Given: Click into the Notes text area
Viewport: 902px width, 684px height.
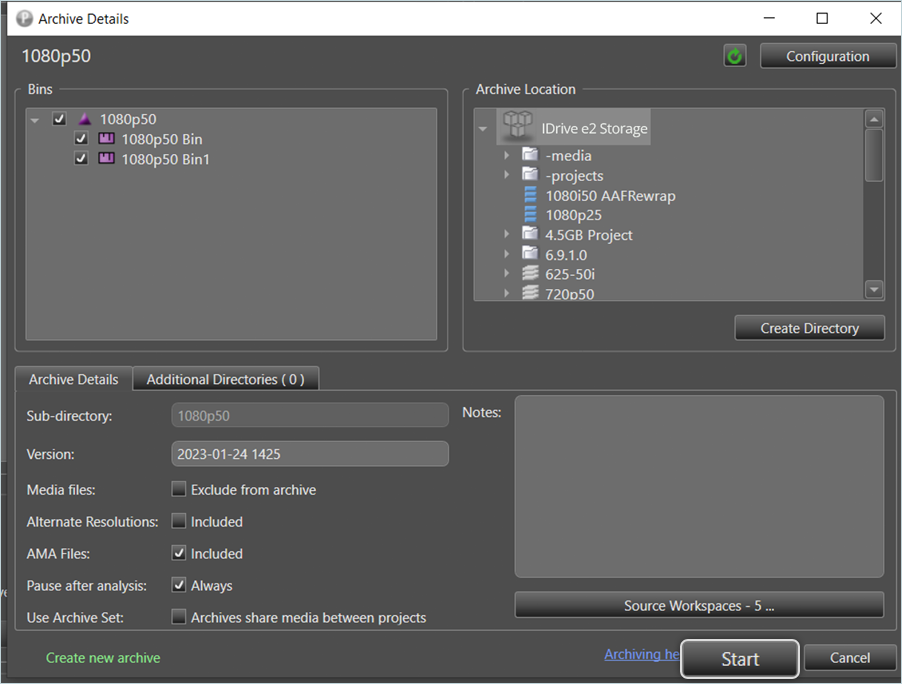Looking at the screenshot, I should (699, 486).
